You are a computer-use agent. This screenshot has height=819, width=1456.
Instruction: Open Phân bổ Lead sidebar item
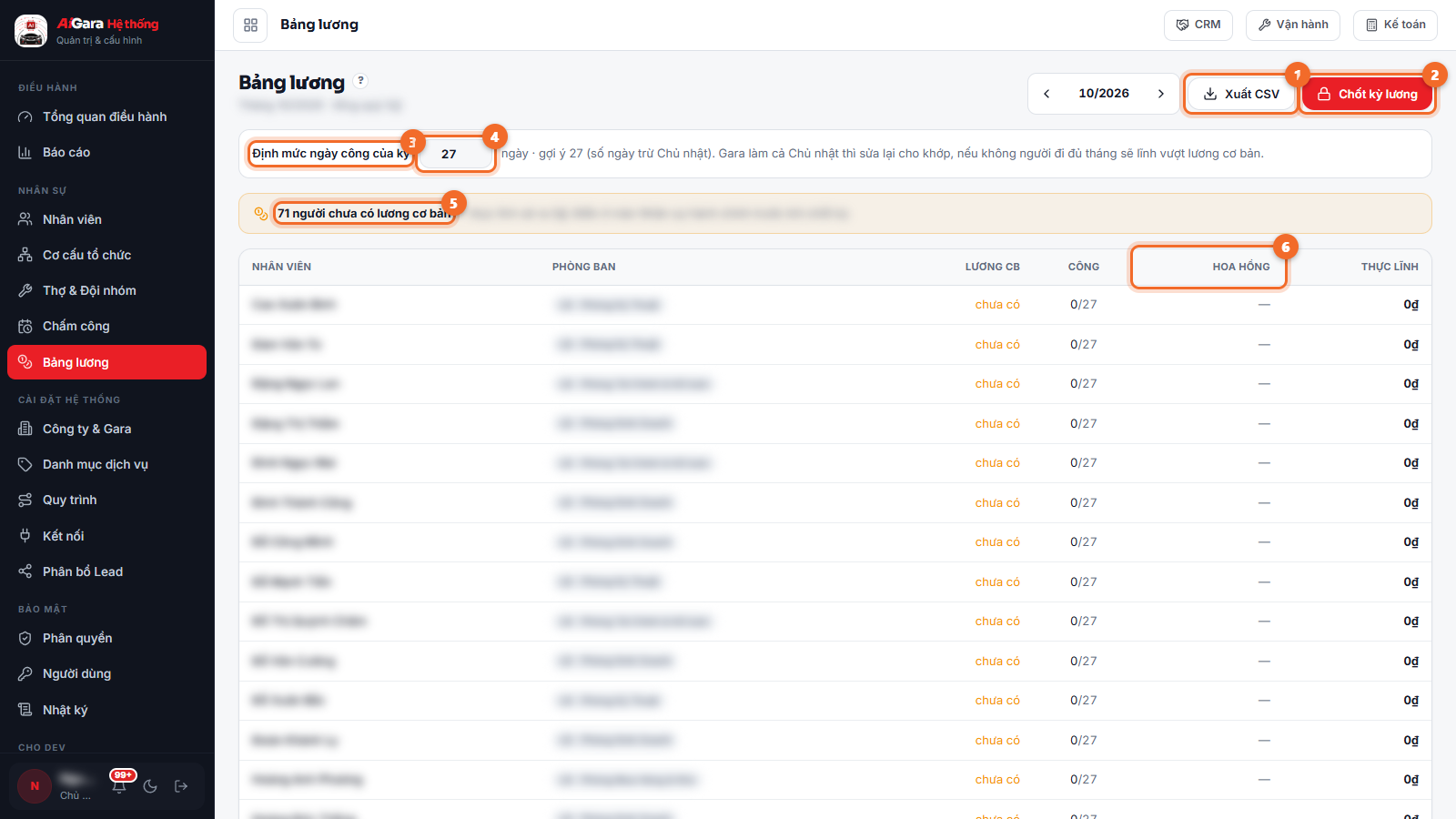pyautogui.click(x=106, y=571)
